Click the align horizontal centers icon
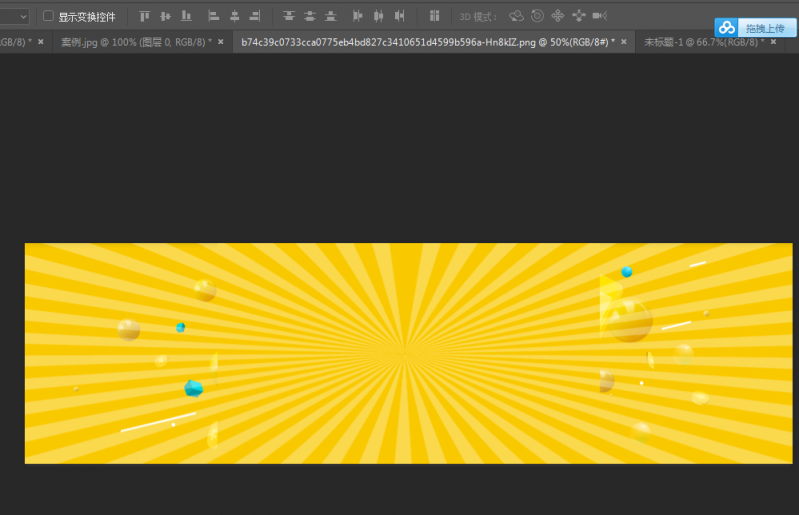This screenshot has width=799, height=515. click(234, 16)
